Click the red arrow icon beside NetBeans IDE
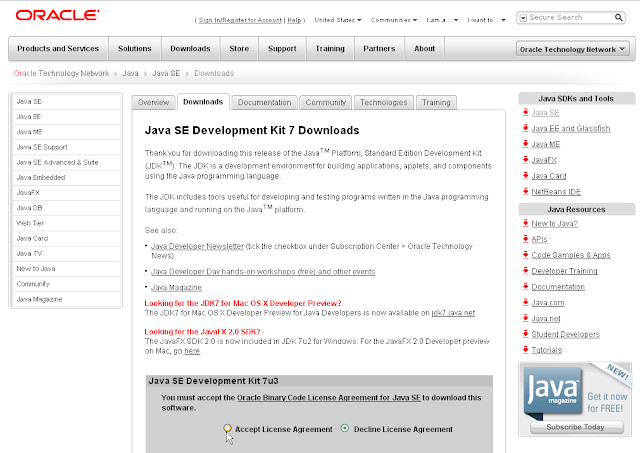Screen dimensions: 640x453 tap(526, 191)
